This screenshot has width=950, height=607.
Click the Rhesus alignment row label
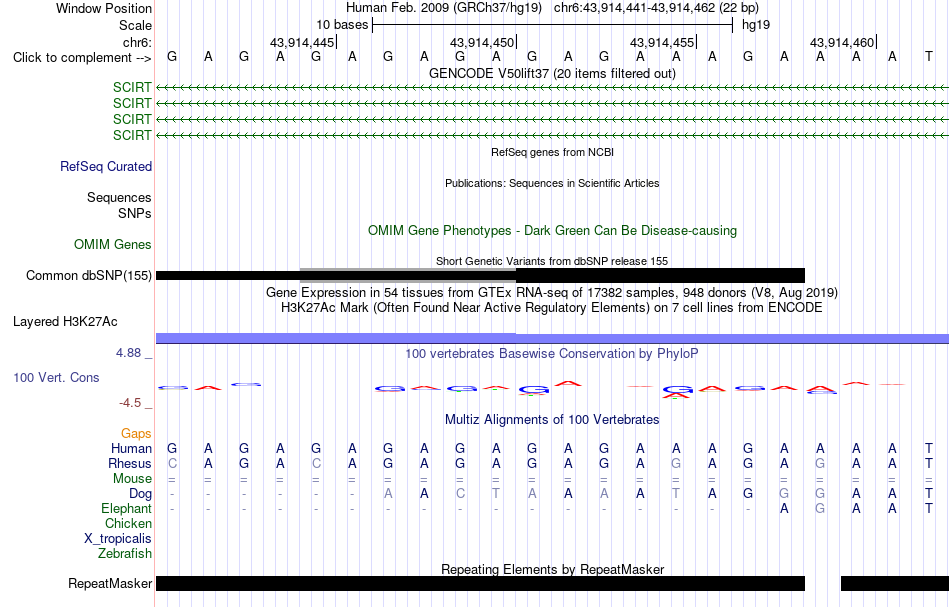[130, 463]
